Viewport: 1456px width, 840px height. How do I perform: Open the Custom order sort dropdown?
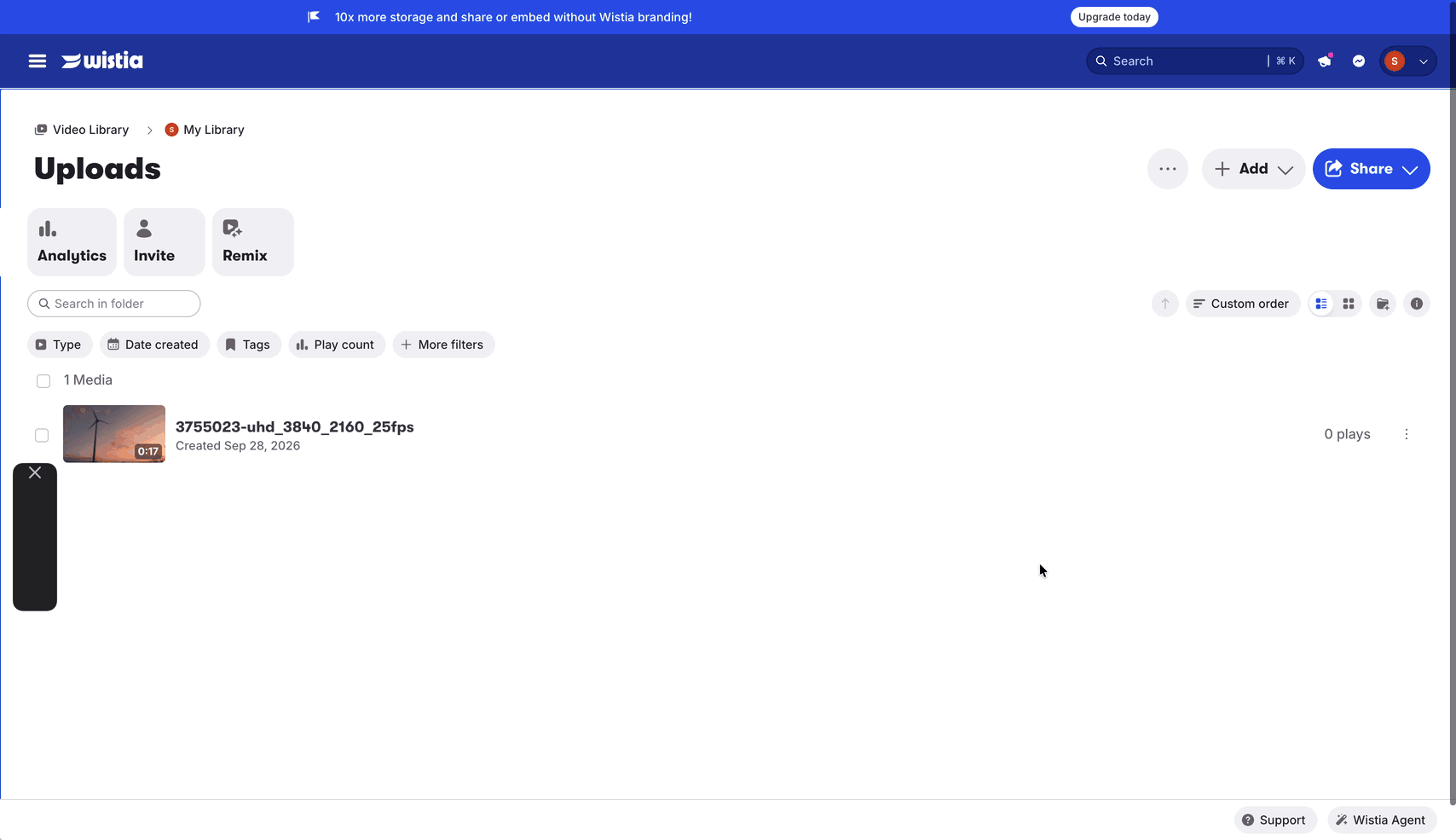[1243, 304]
